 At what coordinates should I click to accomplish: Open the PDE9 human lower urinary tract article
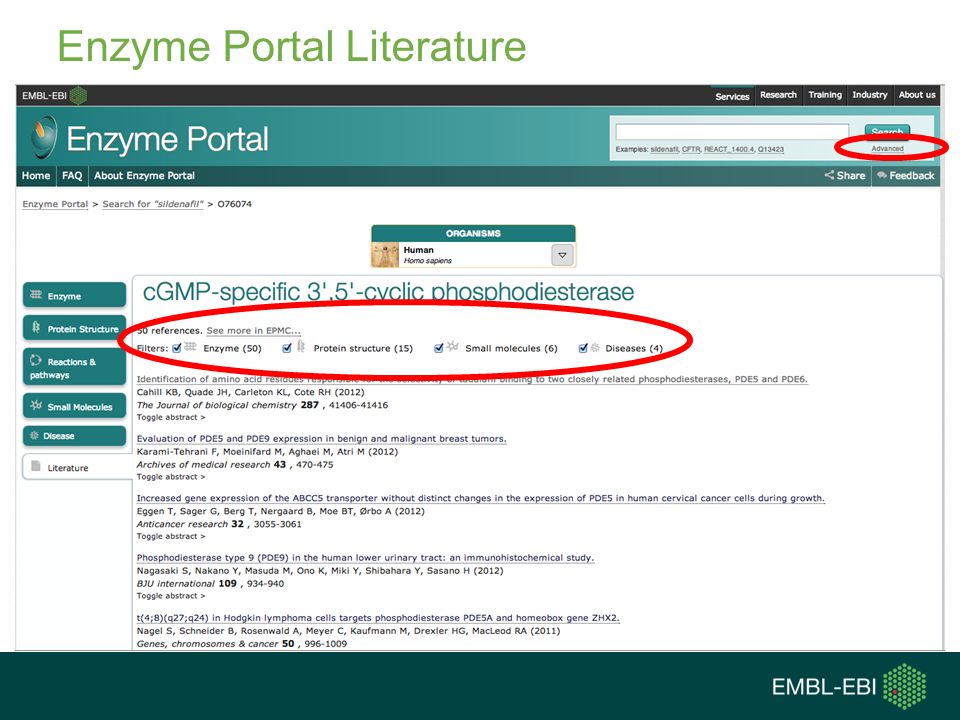366,558
